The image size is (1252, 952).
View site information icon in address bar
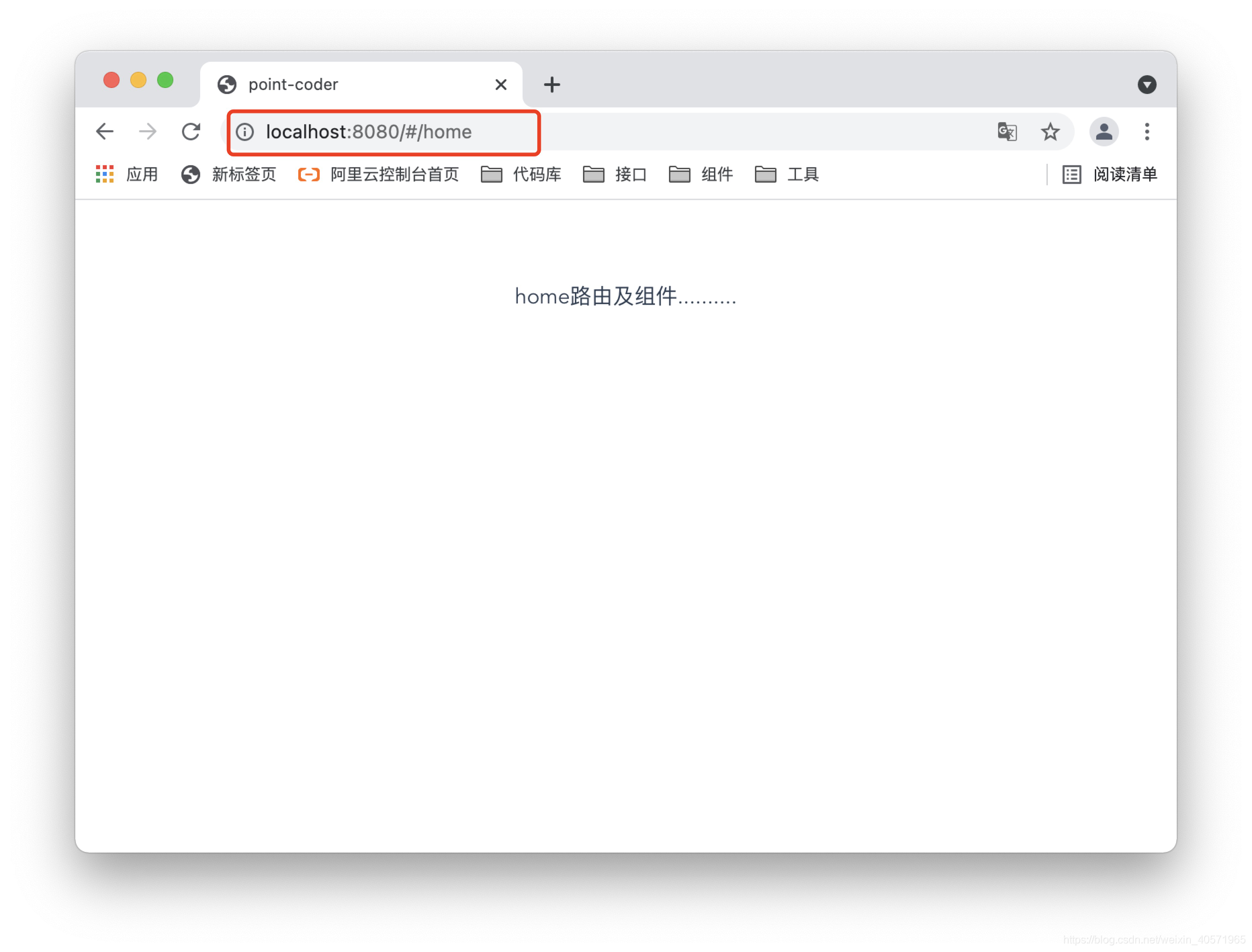245,132
